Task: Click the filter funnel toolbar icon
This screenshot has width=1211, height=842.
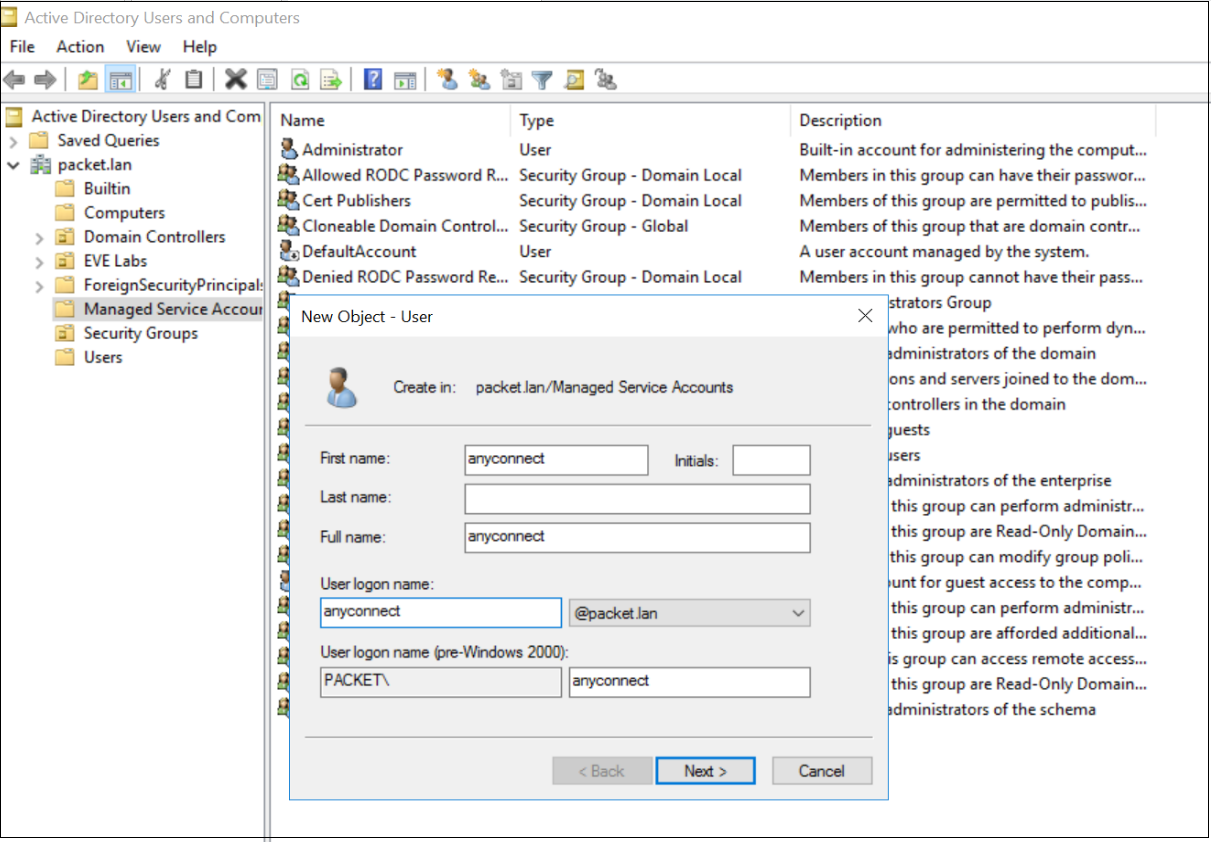Action: [542, 80]
